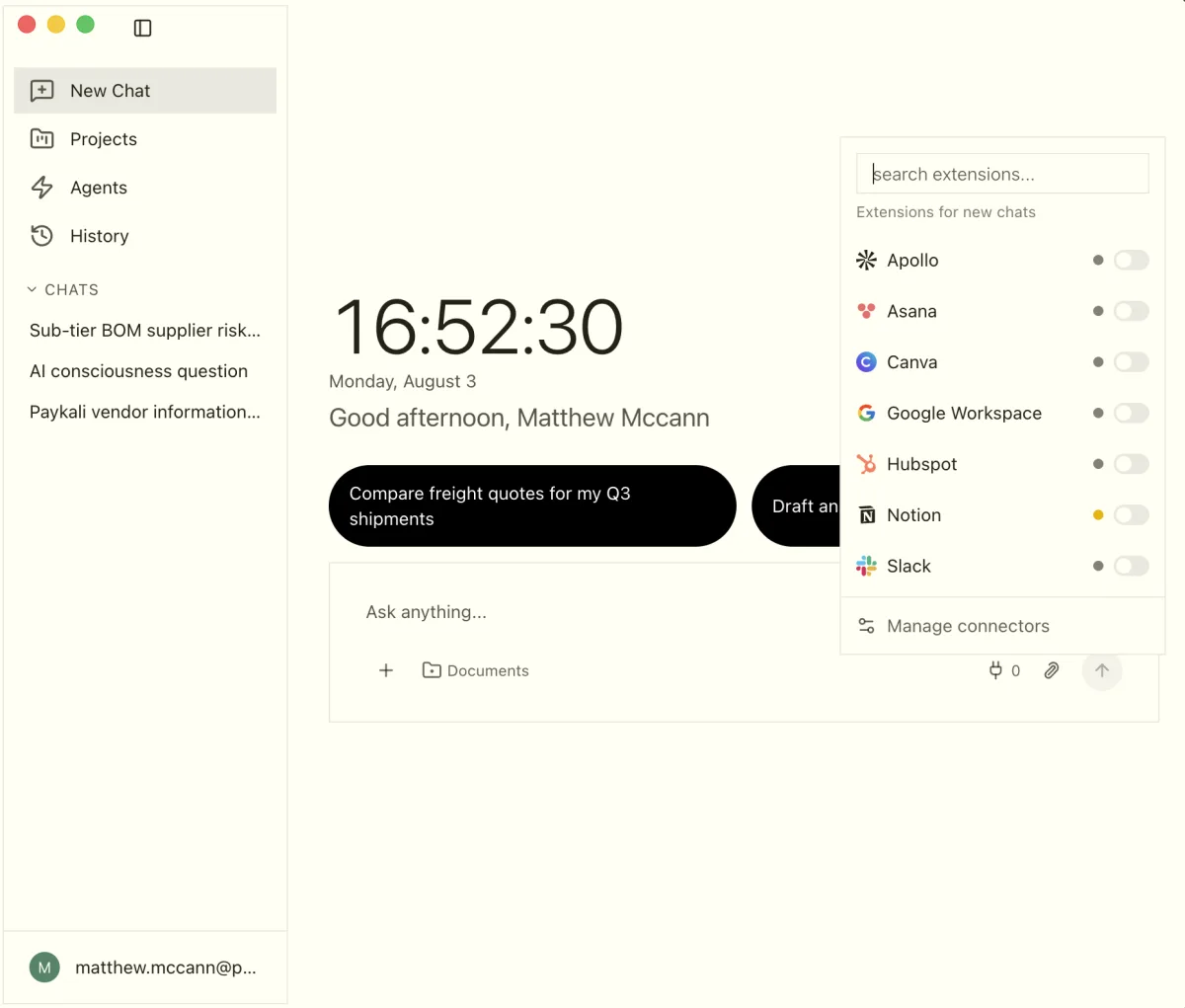Turn on the Google Workspace toggle
This screenshot has height=1008, width=1185.
pyautogui.click(x=1132, y=413)
